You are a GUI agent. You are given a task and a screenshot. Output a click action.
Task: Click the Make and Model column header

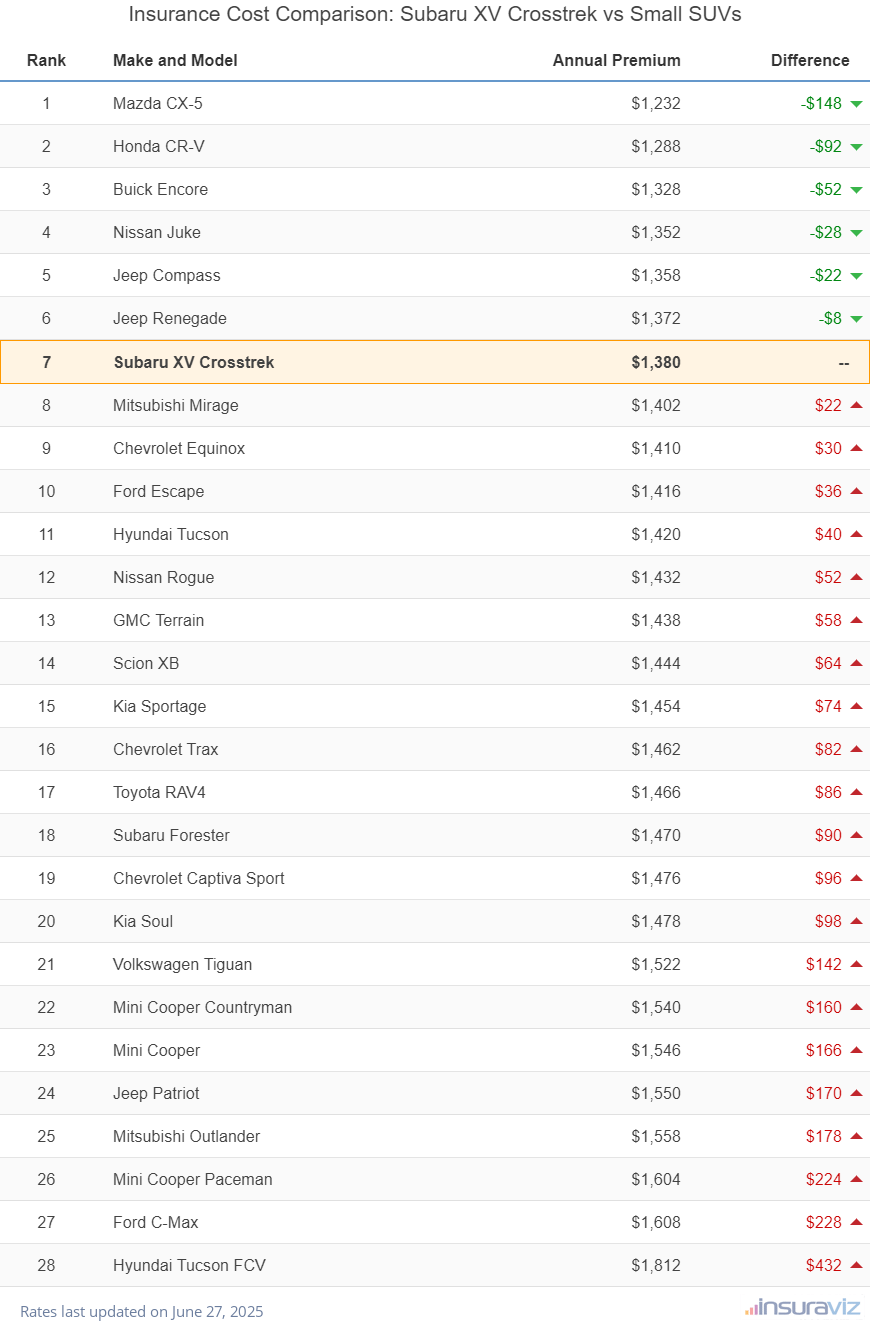click(x=175, y=60)
